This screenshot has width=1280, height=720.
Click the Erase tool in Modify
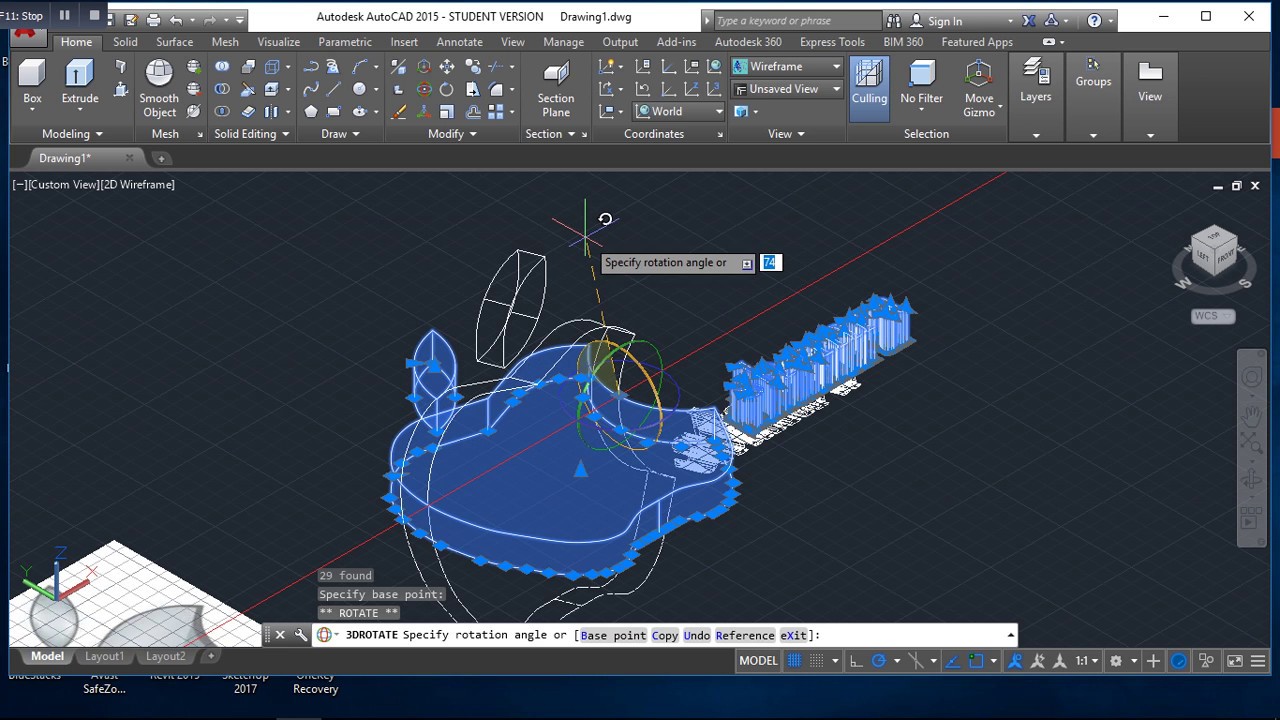399,112
